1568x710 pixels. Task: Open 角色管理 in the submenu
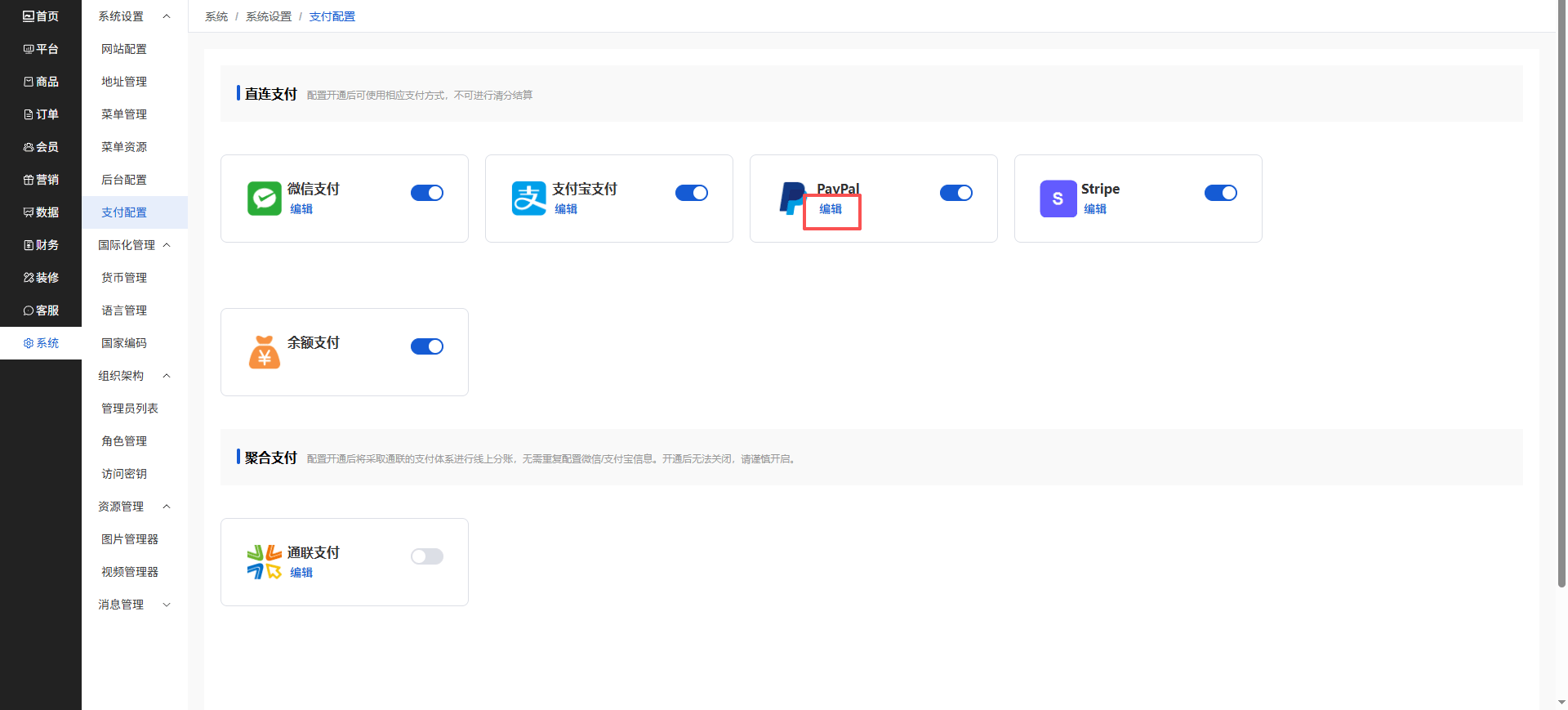(135, 441)
